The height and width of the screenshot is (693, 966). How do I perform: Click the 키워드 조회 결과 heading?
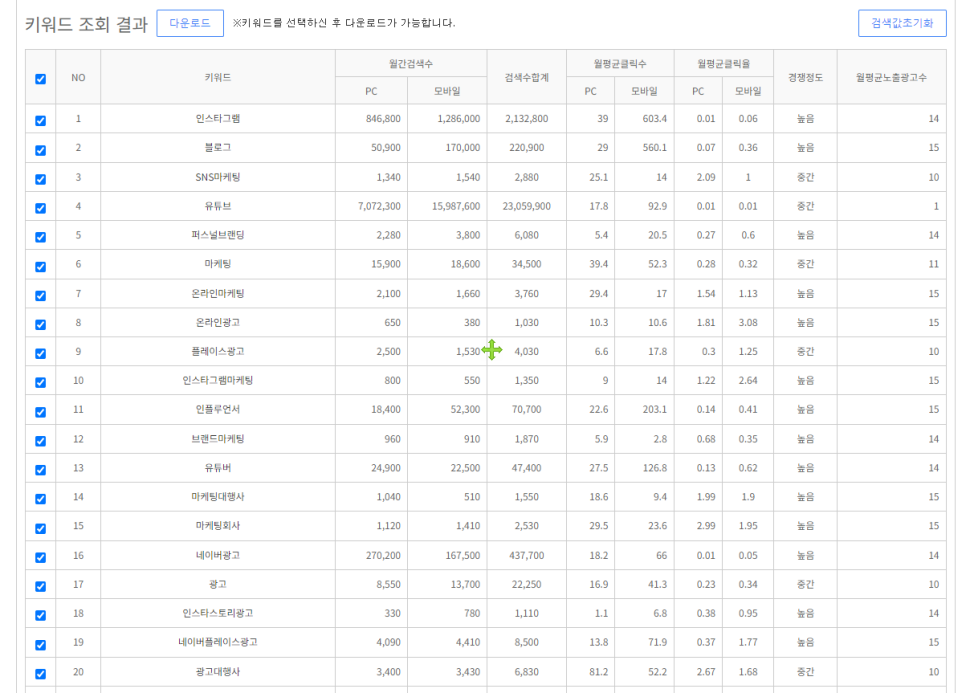coord(86,25)
